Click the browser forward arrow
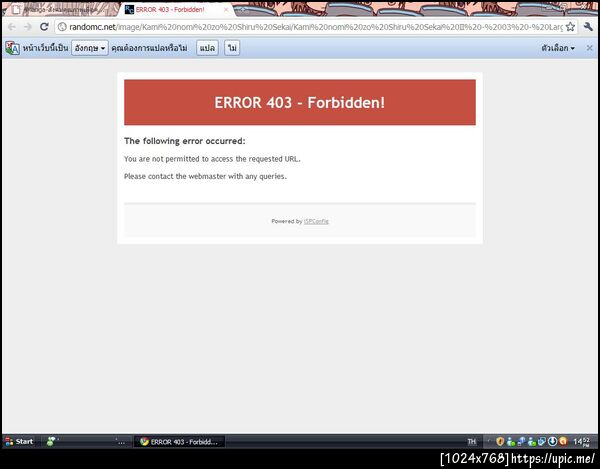 [28, 27]
